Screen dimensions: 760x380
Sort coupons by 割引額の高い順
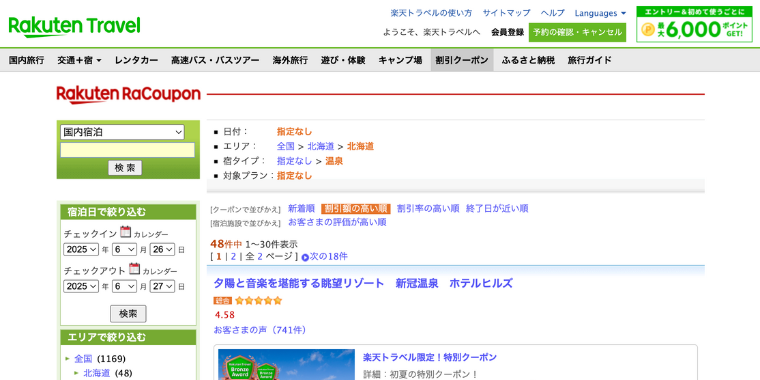pos(355,208)
